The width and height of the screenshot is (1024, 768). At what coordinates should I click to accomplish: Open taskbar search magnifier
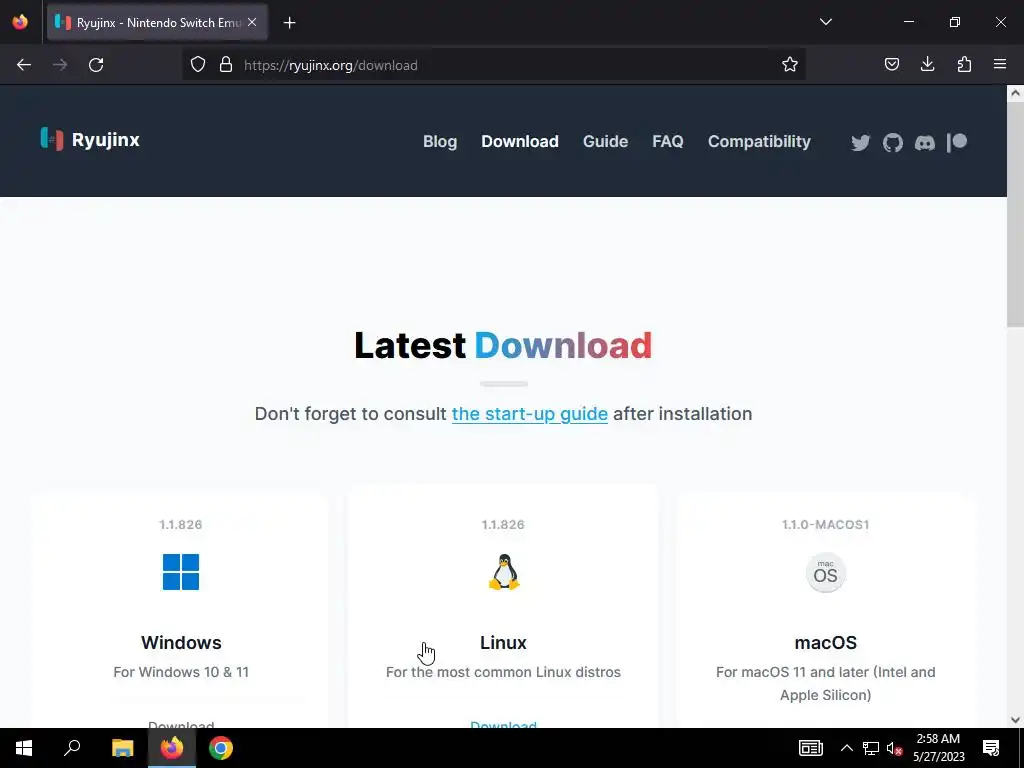[72, 748]
